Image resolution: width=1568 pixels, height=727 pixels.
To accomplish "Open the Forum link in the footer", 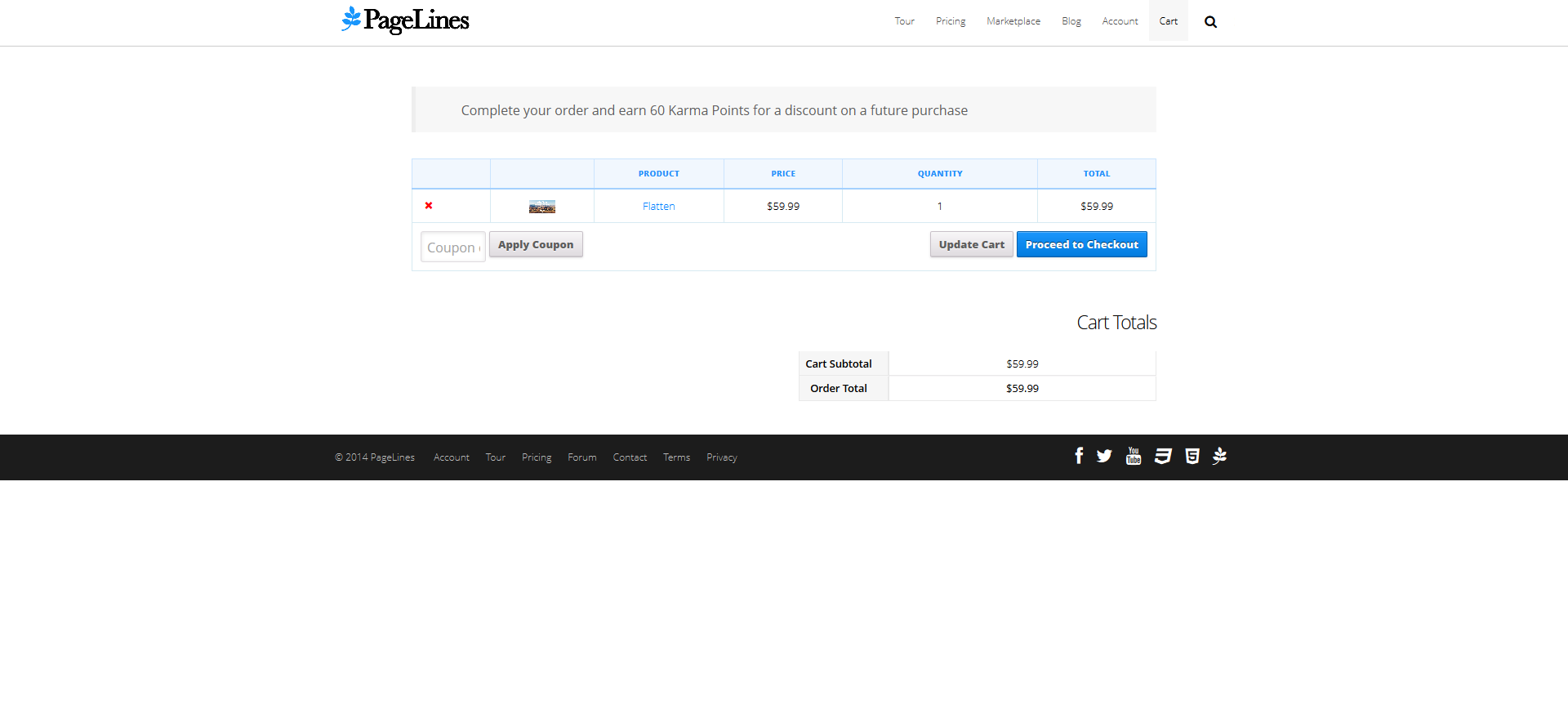I will click(x=582, y=457).
